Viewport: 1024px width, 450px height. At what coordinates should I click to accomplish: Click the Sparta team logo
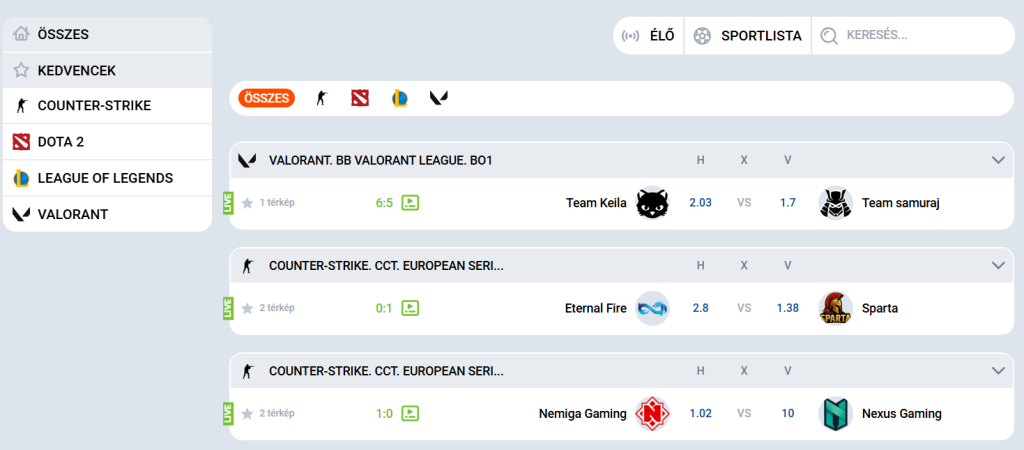835,308
